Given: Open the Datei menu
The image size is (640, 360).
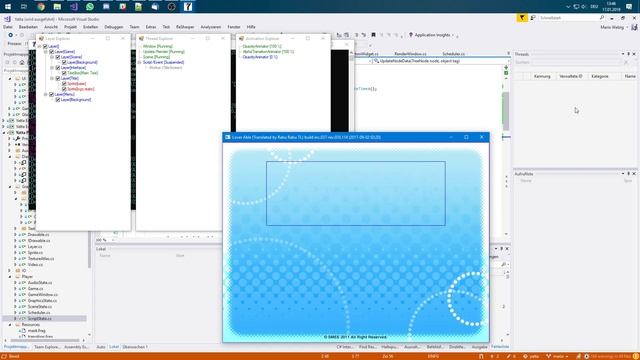Looking at the screenshot, I should (7, 27).
